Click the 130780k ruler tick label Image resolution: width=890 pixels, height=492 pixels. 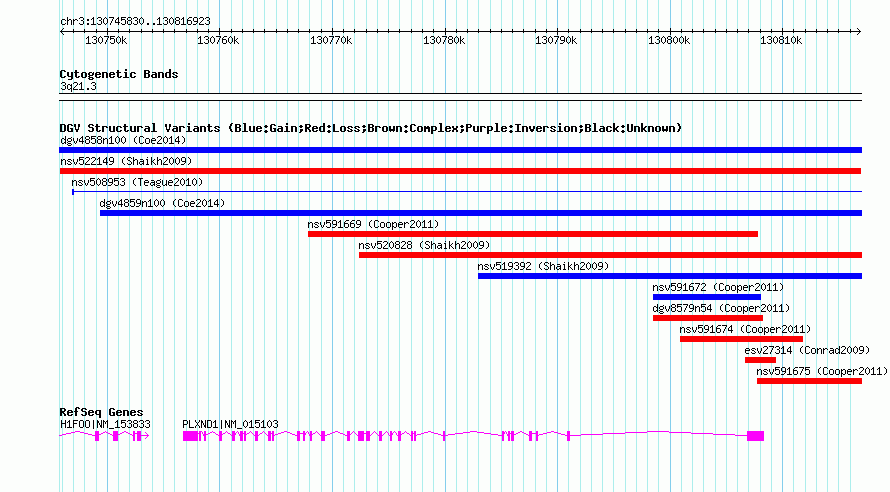[444, 40]
